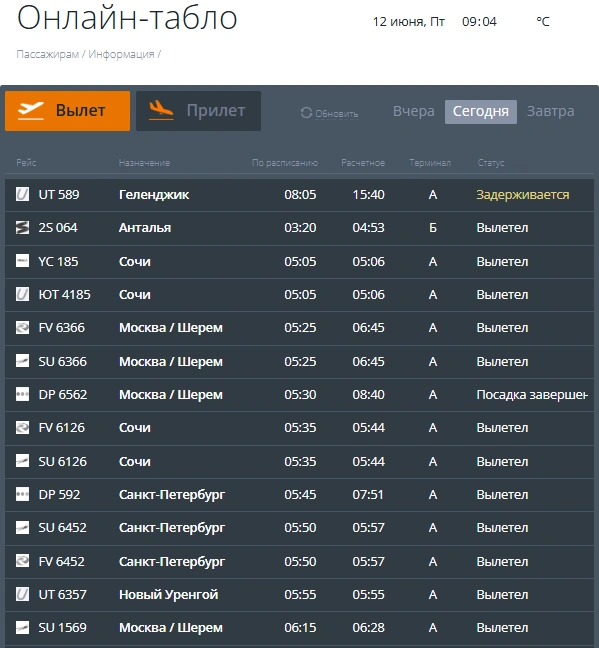Click the UT 6357 airline logo icon

click(22, 594)
